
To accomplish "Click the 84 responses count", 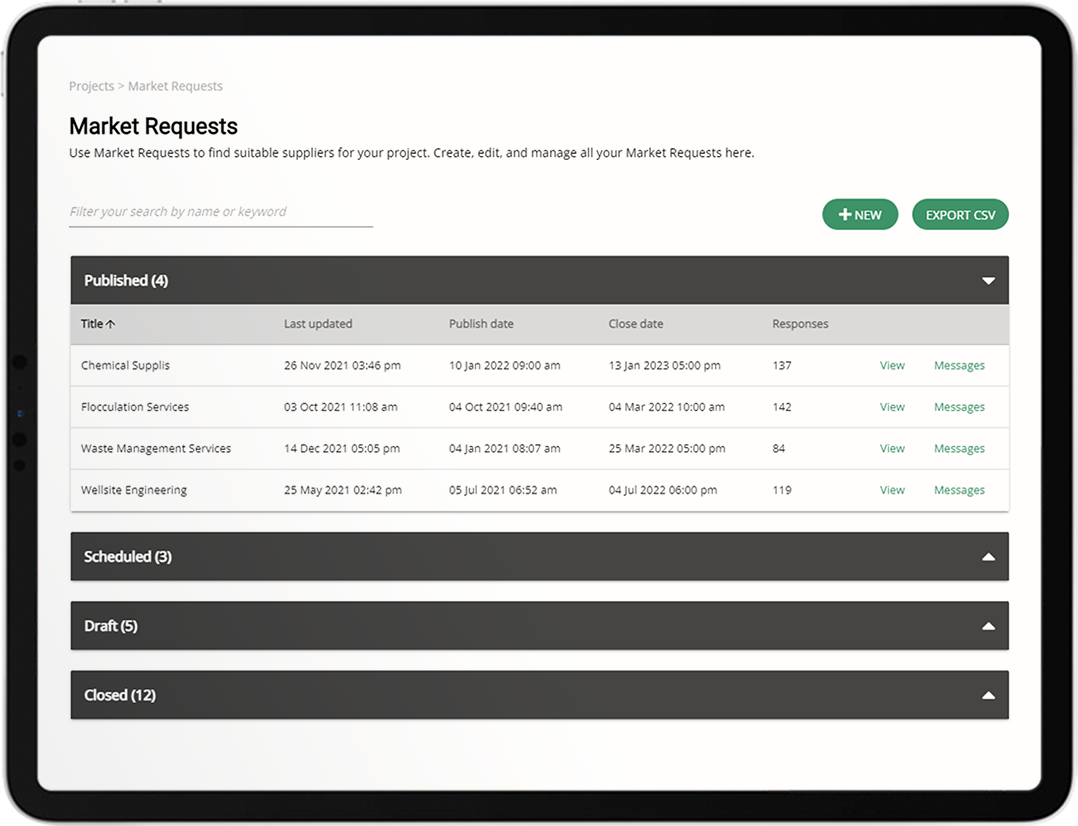I will click(778, 448).
